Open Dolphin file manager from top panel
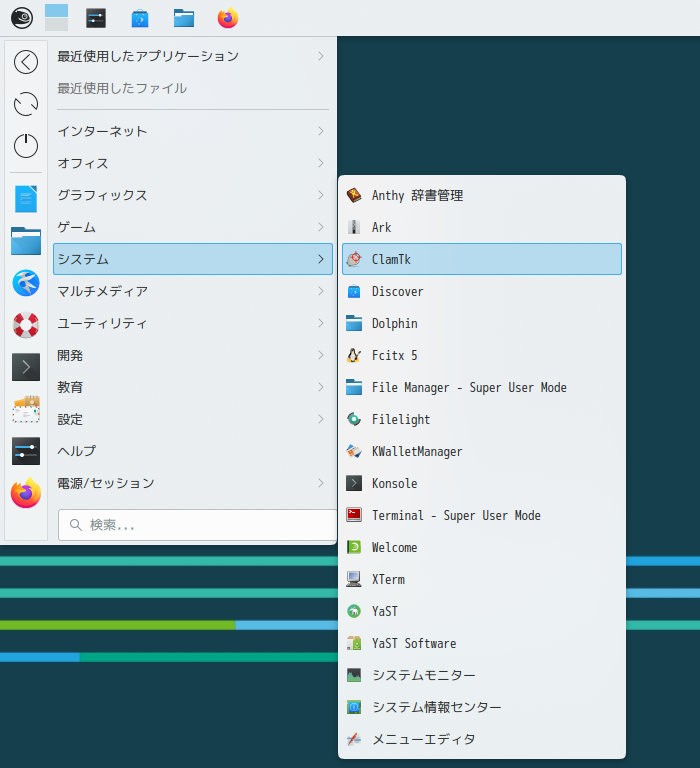This screenshot has height=768, width=700. (184, 19)
